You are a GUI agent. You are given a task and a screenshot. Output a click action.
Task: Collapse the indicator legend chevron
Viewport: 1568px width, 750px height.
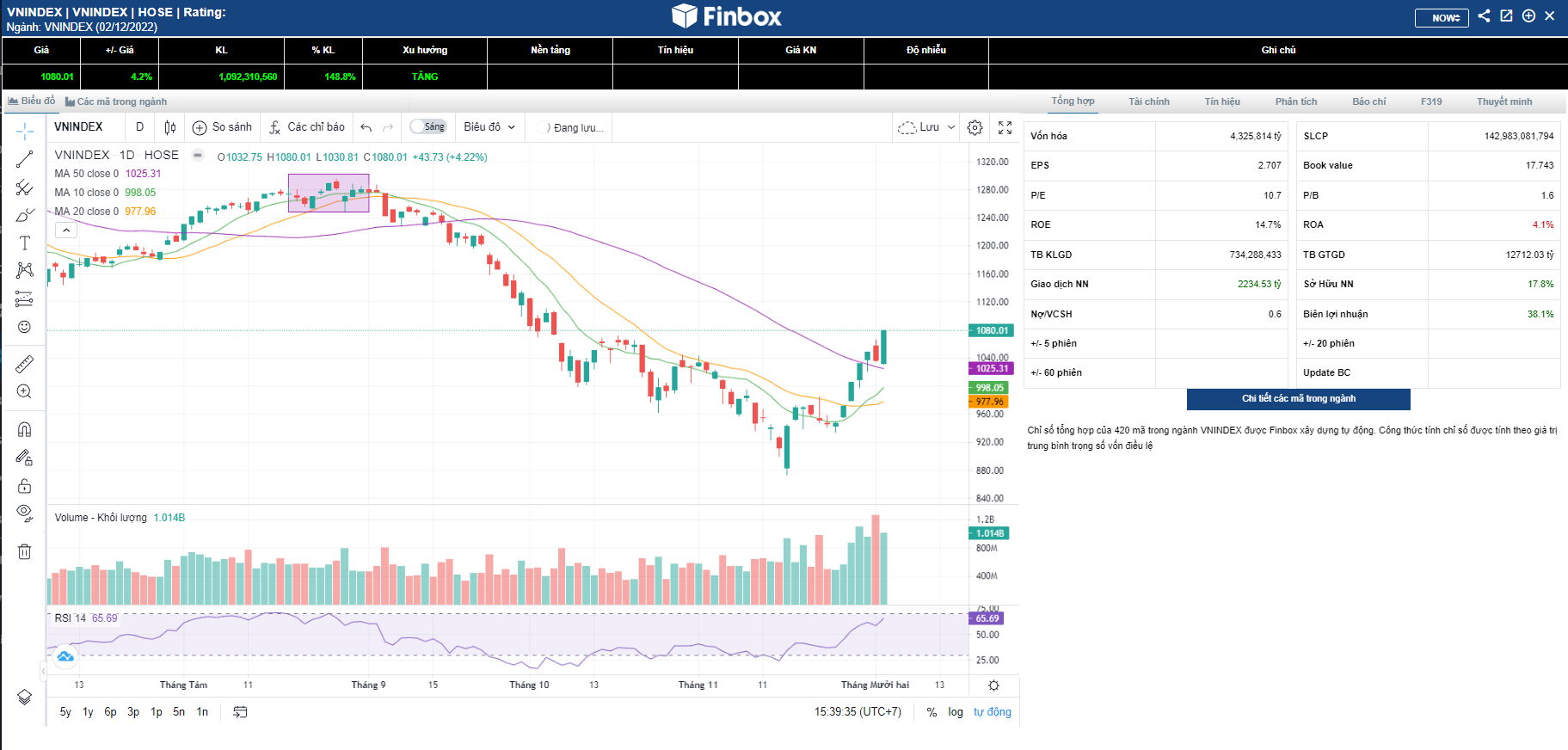tap(66, 231)
